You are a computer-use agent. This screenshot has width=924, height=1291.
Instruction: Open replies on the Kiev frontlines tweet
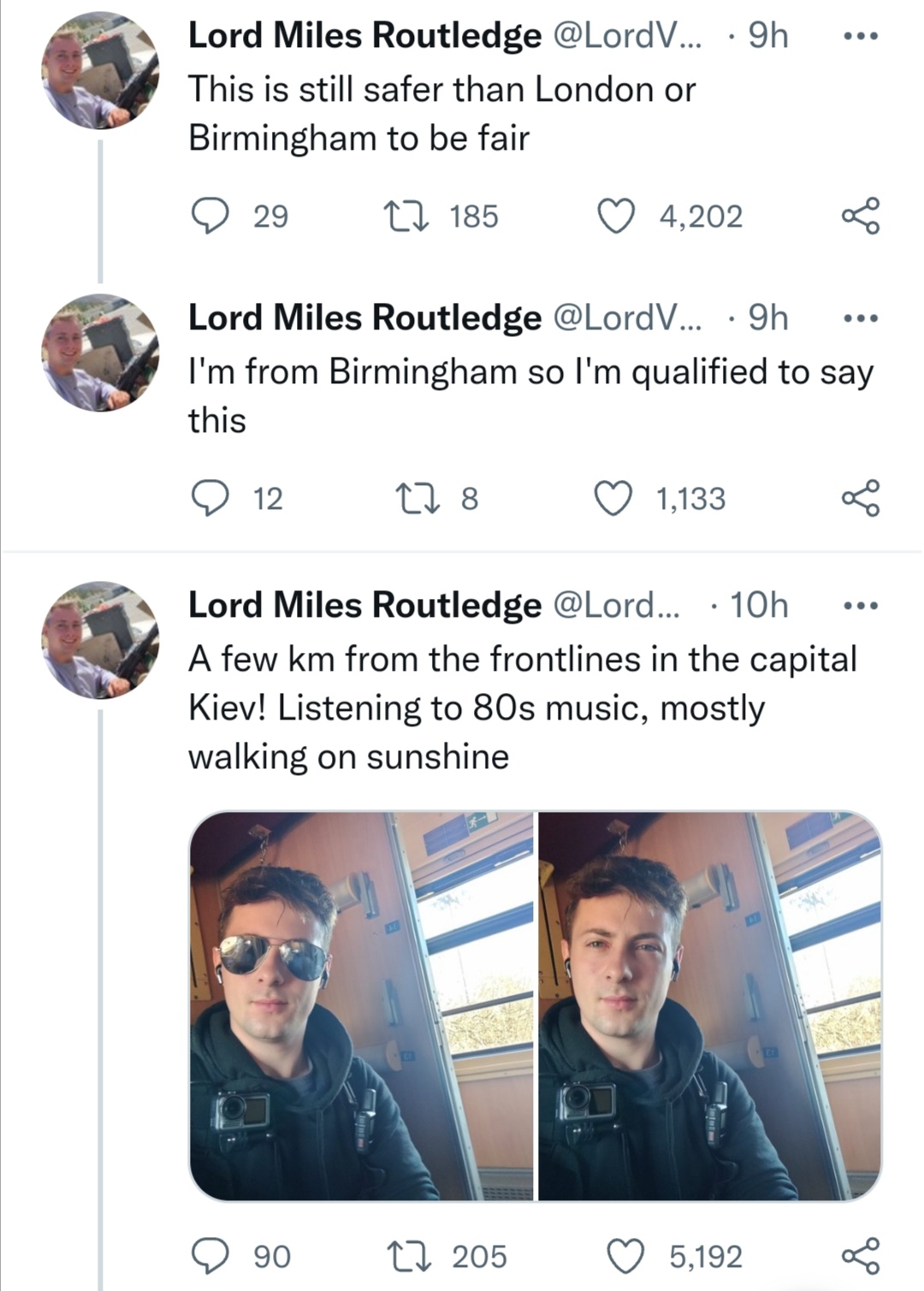click(209, 1256)
